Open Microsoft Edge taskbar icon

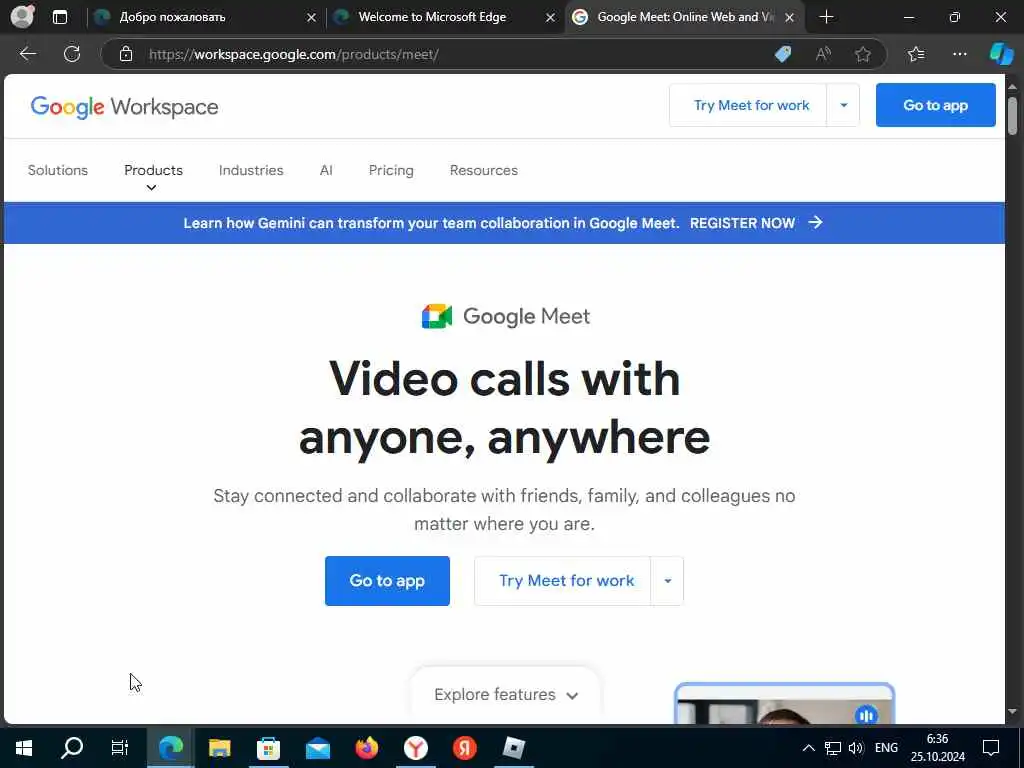tap(170, 748)
